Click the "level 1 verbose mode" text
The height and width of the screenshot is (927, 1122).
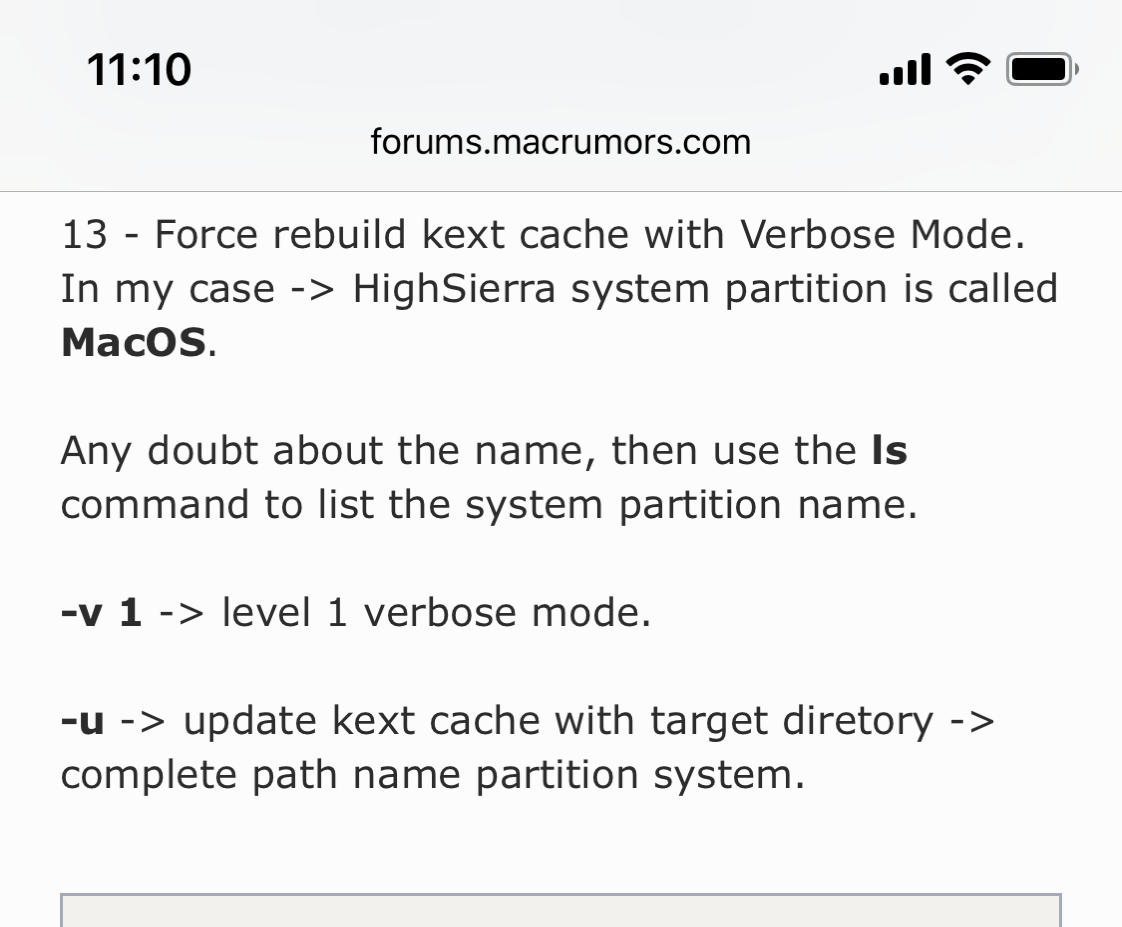click(x=436, y=612)
